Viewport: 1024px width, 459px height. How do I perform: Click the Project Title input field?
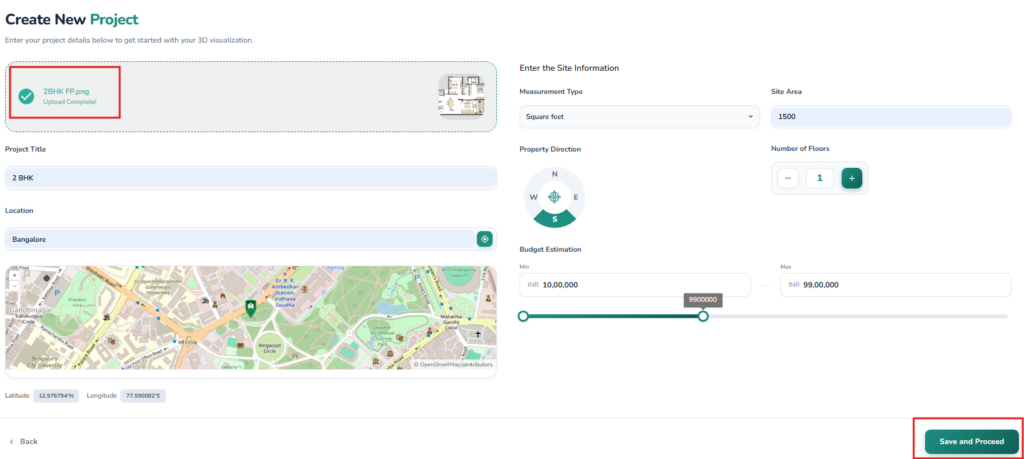click(x=250, y=177)
